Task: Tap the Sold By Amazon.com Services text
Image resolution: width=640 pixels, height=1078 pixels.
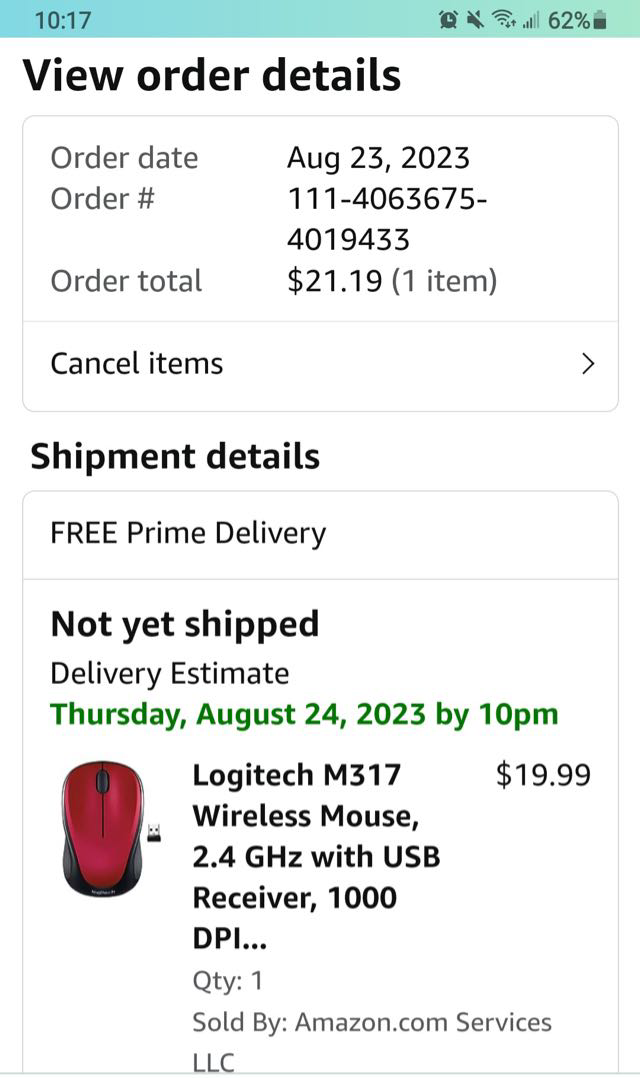Action: (x=371, y=1022)
